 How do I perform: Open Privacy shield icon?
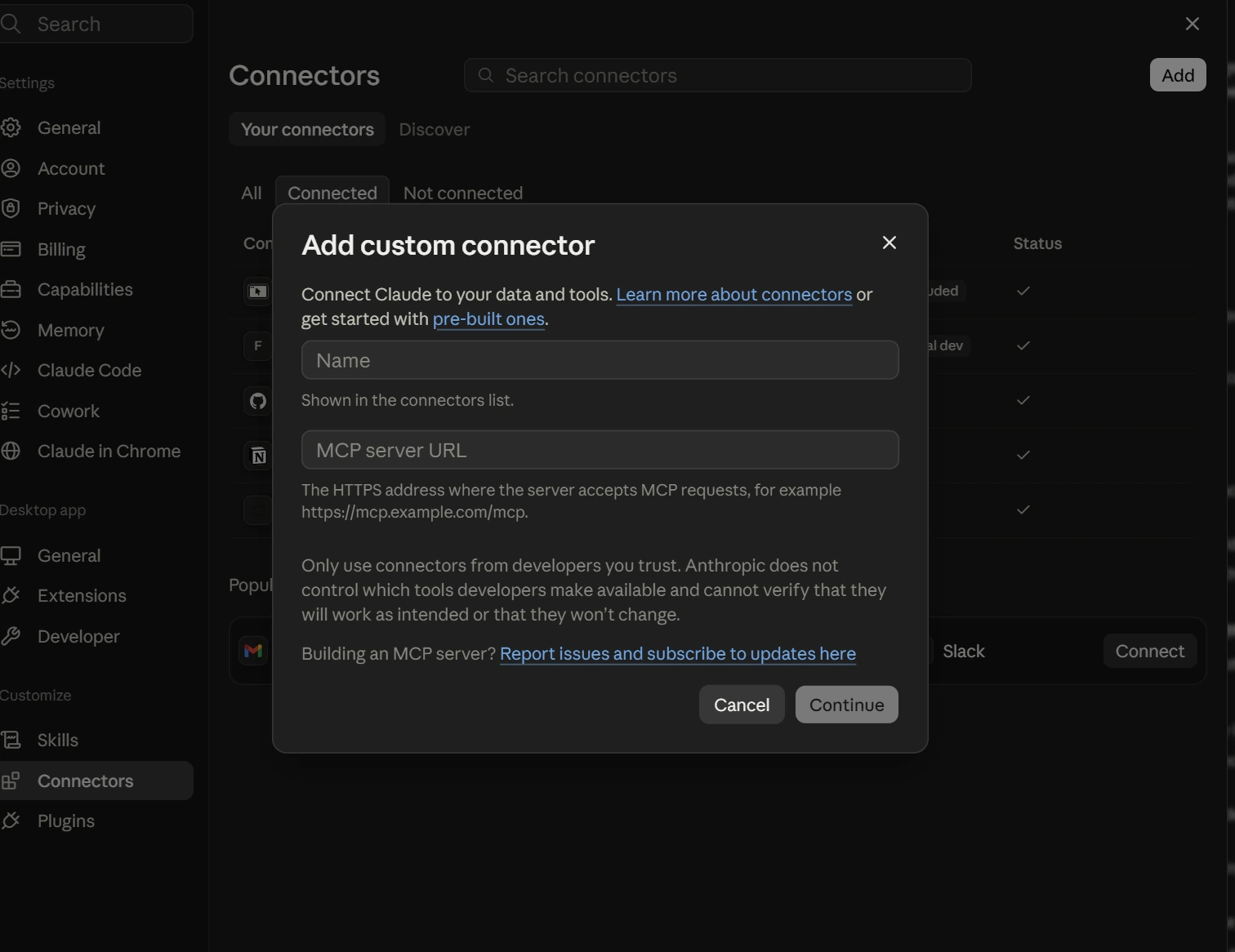coord(11,208)
